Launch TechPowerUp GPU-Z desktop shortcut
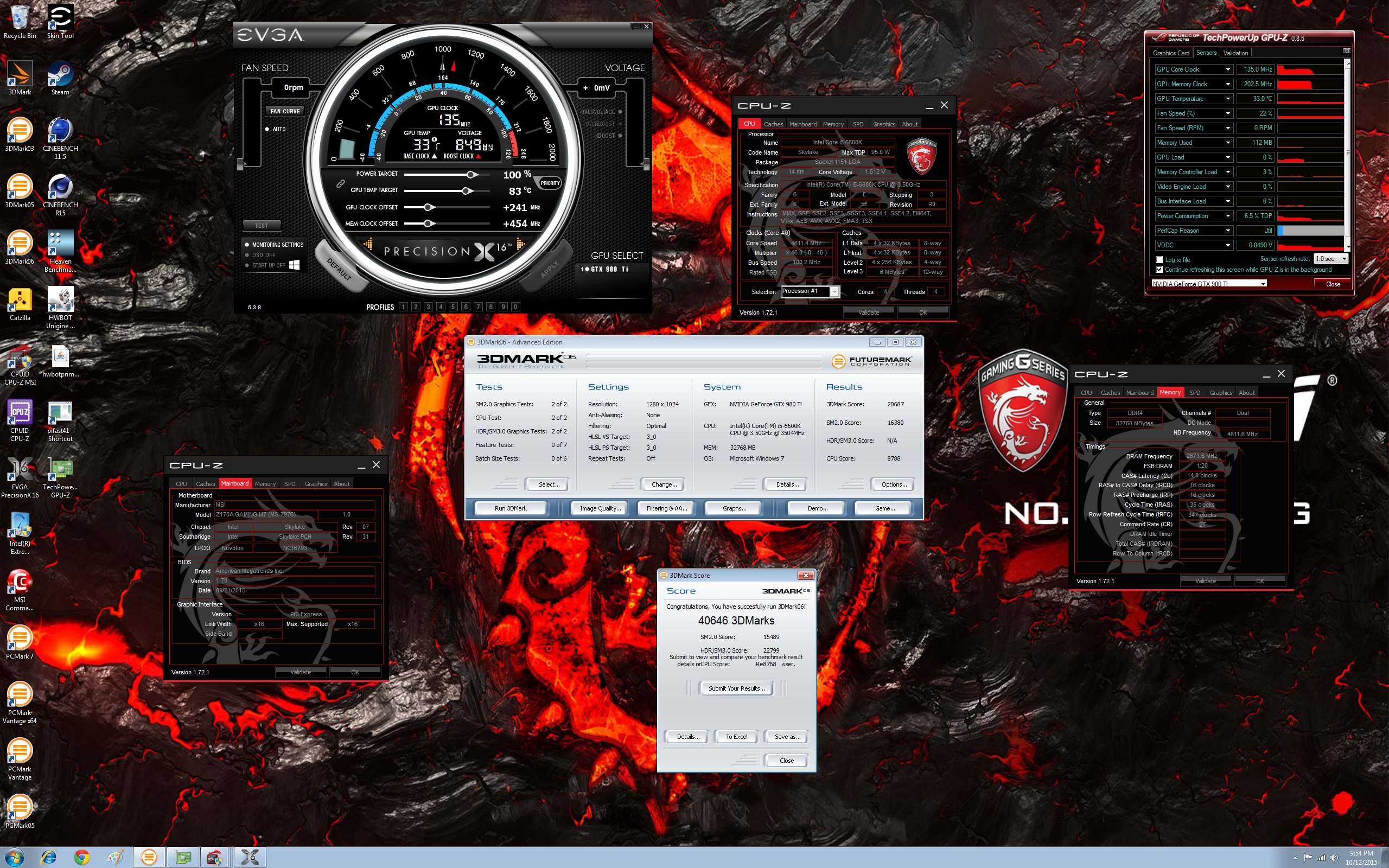This screenshot has height=868, width=1389. [x=60, y=477]
